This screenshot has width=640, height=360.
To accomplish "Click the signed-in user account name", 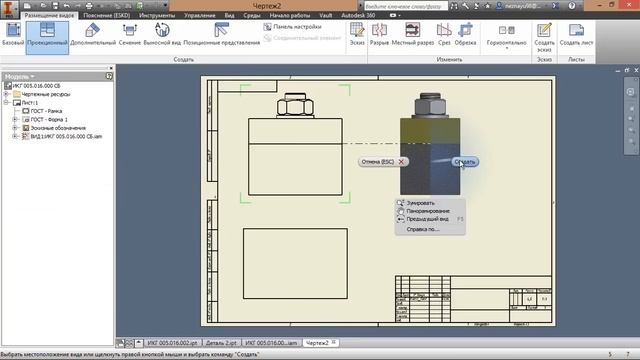I will (x=523, y=6).
